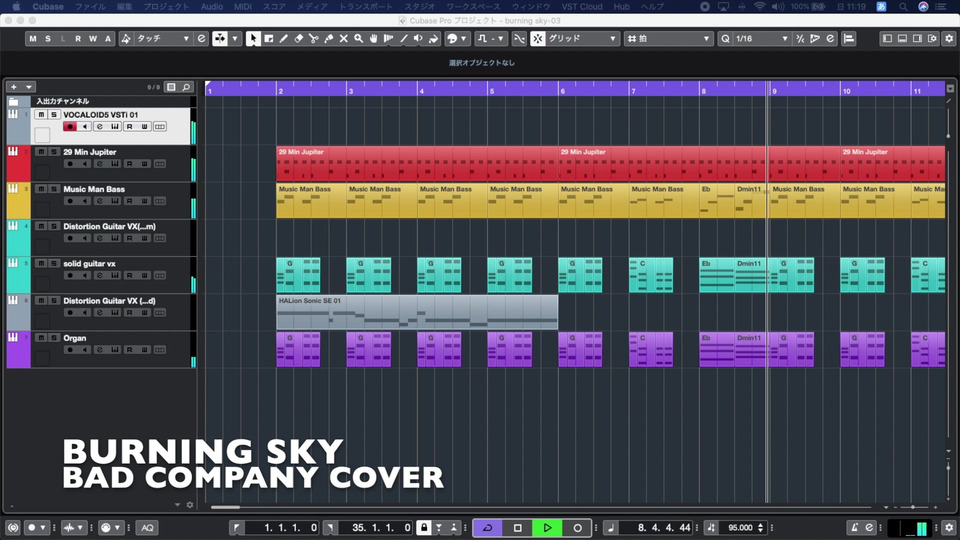Viewport: 960px width, 540px height.
Task: Select the Line tool
Action: (x=403, y=39)
